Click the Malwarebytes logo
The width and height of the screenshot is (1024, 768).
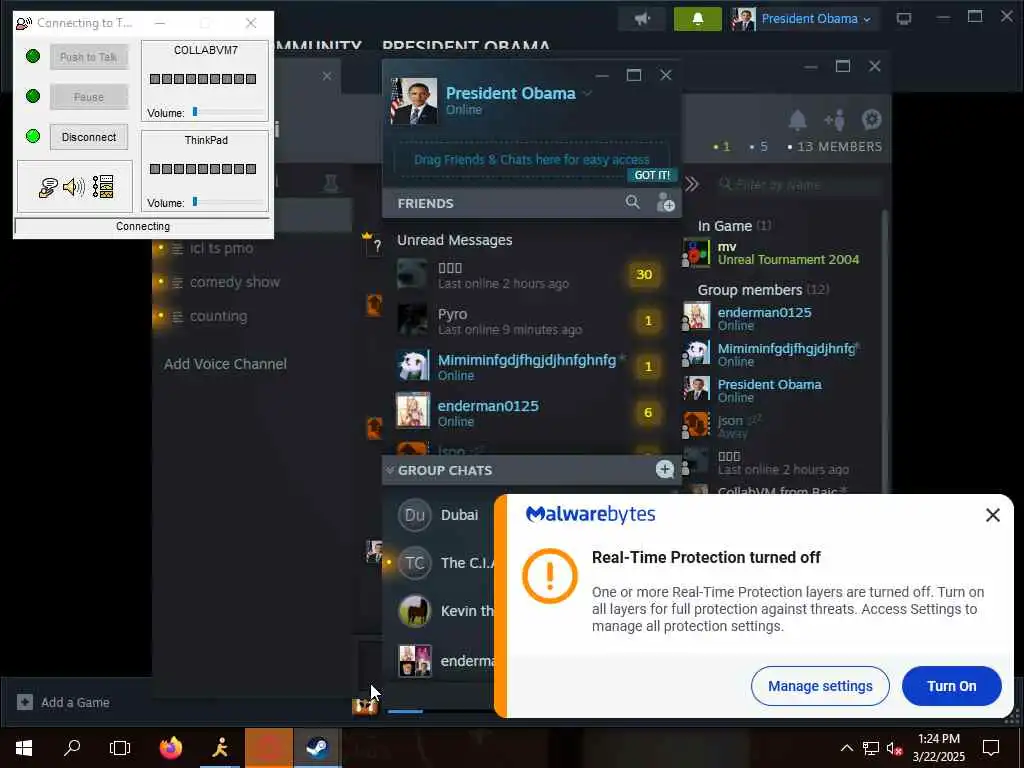tap(590, 515)
